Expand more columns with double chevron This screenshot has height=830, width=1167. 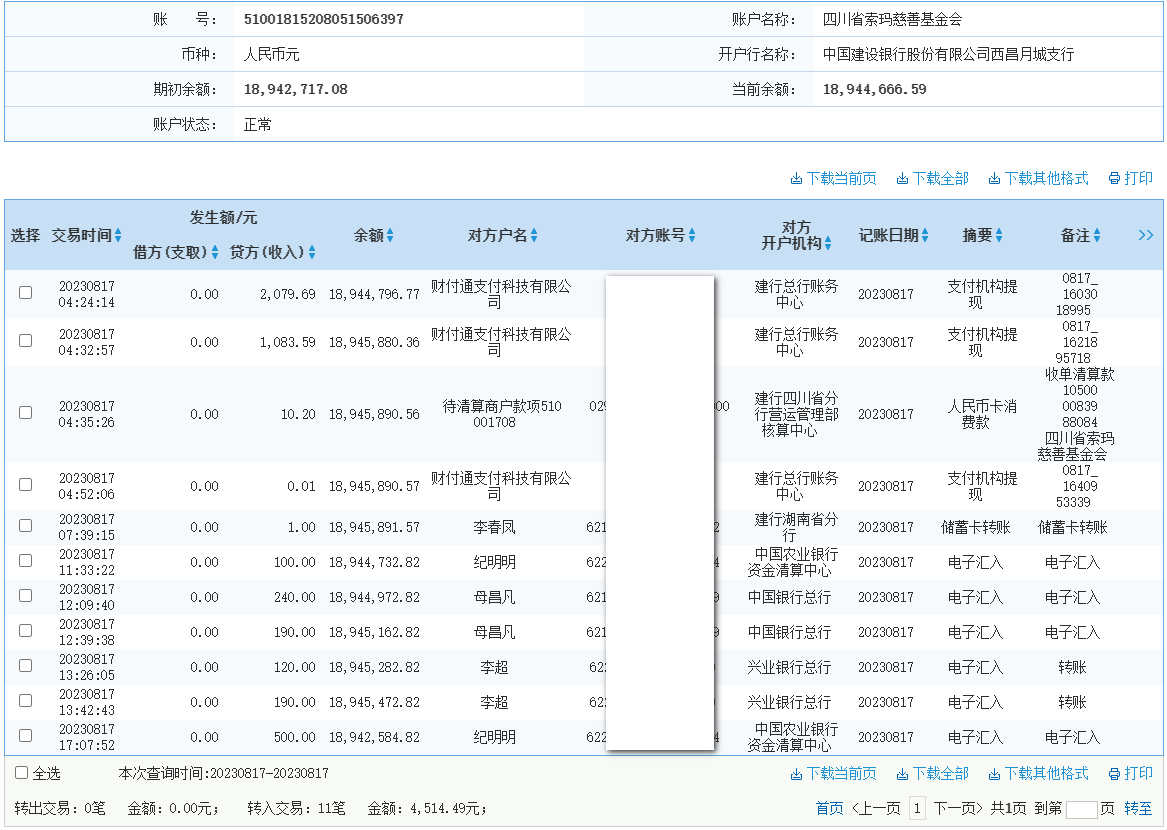point(1145,235)
